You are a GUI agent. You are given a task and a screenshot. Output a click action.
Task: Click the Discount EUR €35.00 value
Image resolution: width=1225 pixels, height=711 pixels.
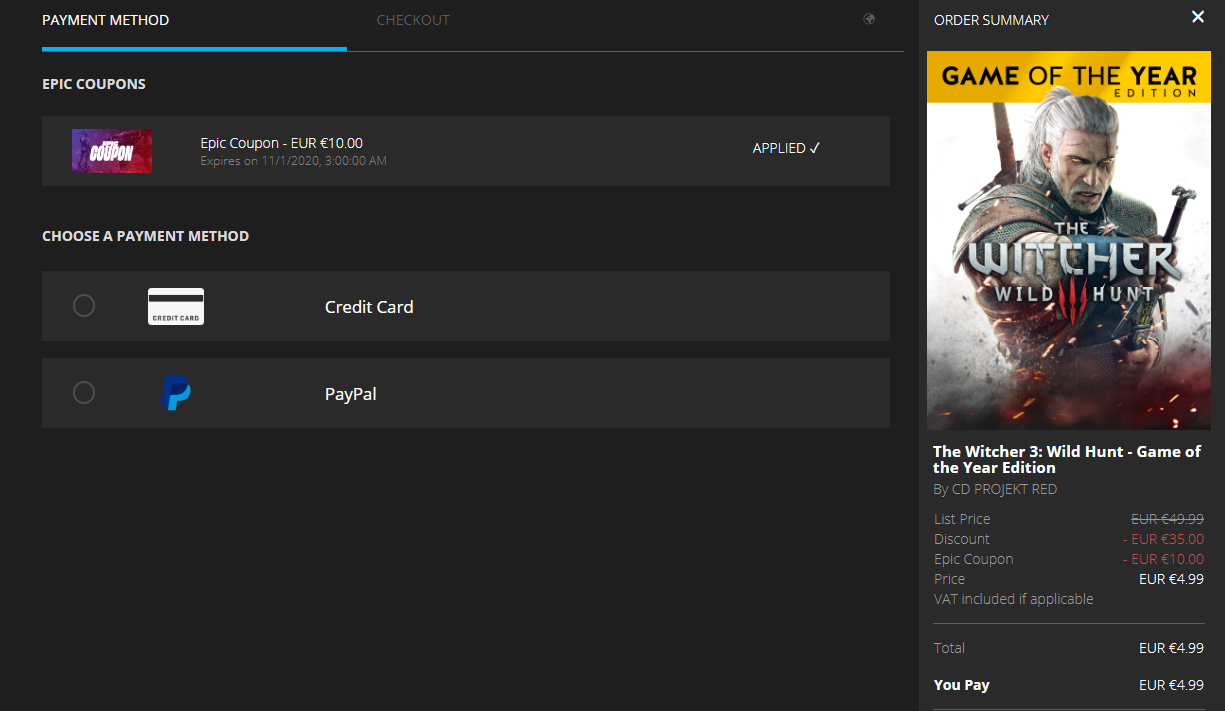tap(1163, 539)
